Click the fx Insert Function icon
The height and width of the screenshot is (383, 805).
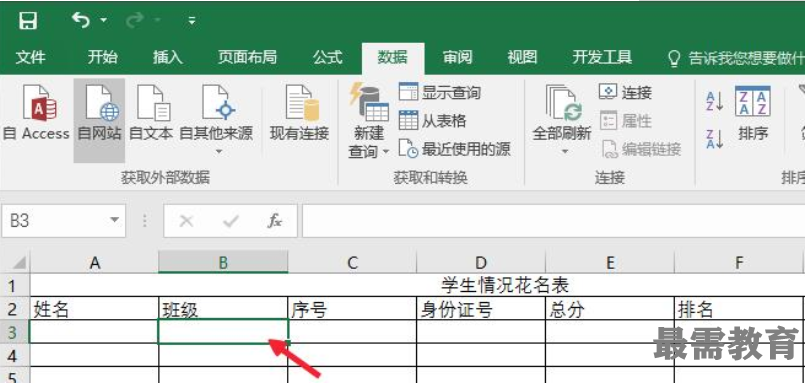click(x=275, y=221)
